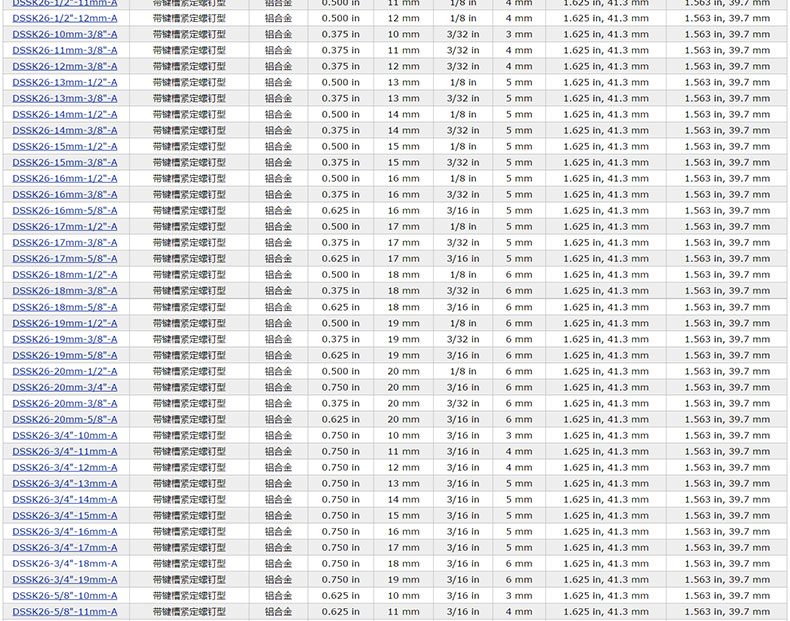Select the DSSK26-13mm-1/2"-A link
The image size is (790, 621).
point(64,82)
